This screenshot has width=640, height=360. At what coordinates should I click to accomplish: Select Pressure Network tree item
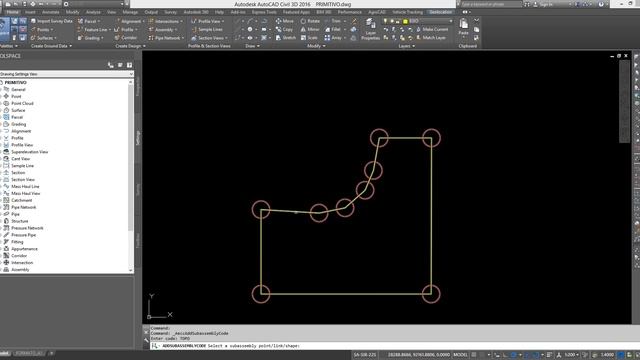click(27, 228)
